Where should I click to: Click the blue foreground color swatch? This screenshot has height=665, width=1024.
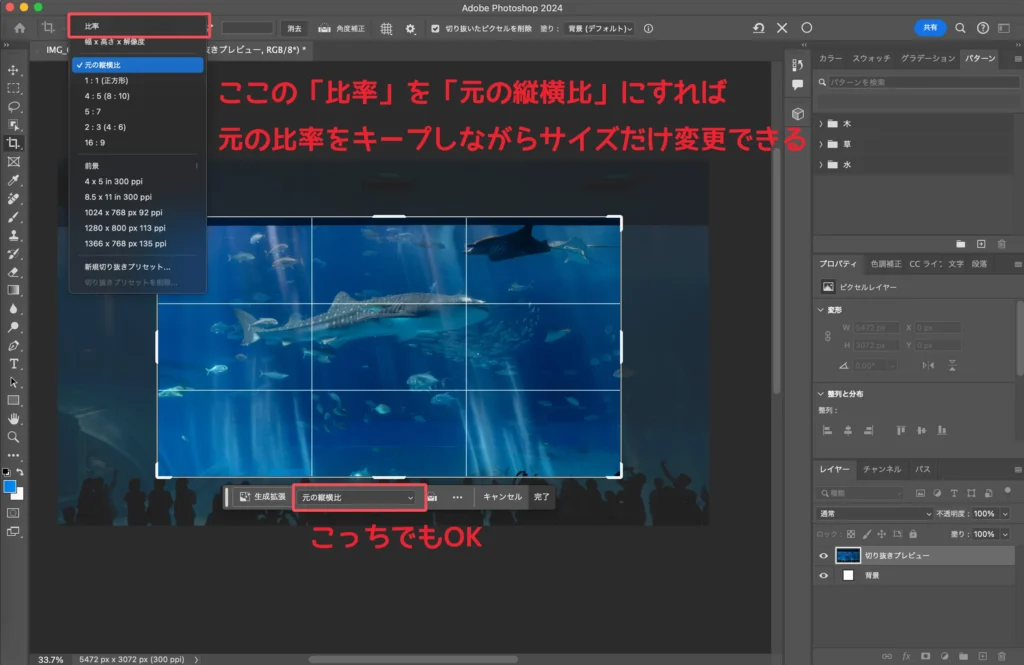tap(10, 487)
